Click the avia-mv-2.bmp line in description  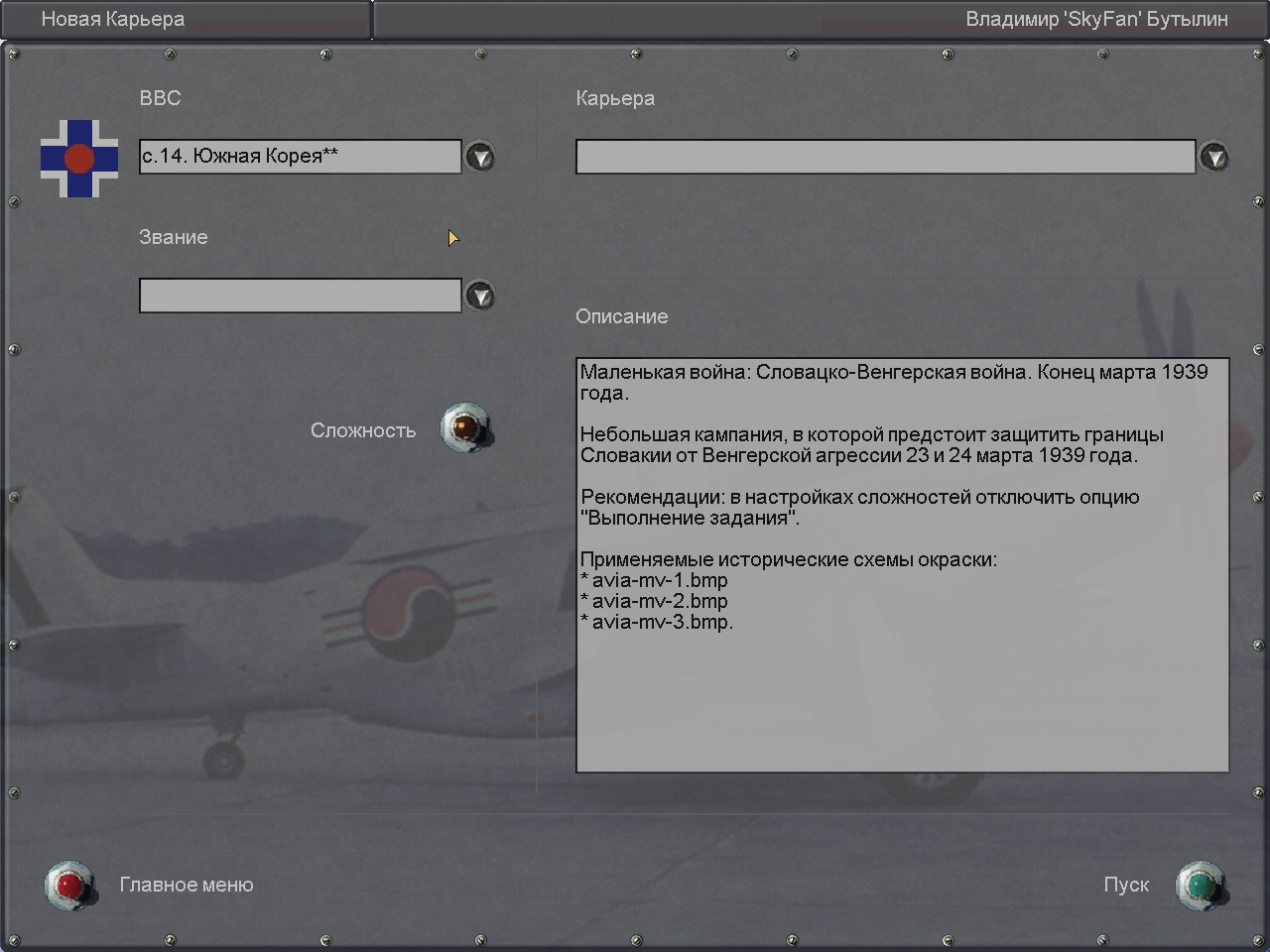point(655,601)
